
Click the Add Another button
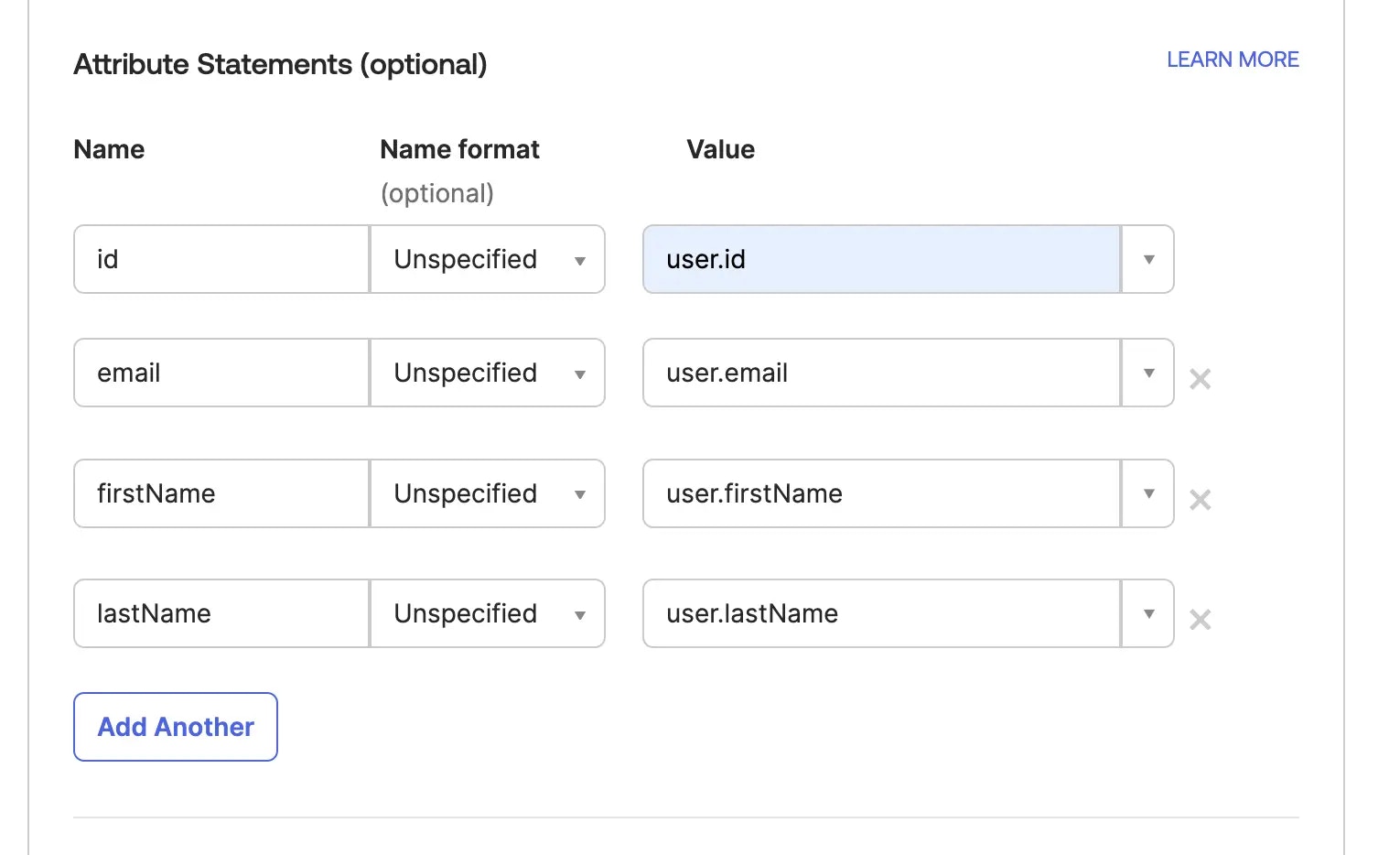point(176,727)
